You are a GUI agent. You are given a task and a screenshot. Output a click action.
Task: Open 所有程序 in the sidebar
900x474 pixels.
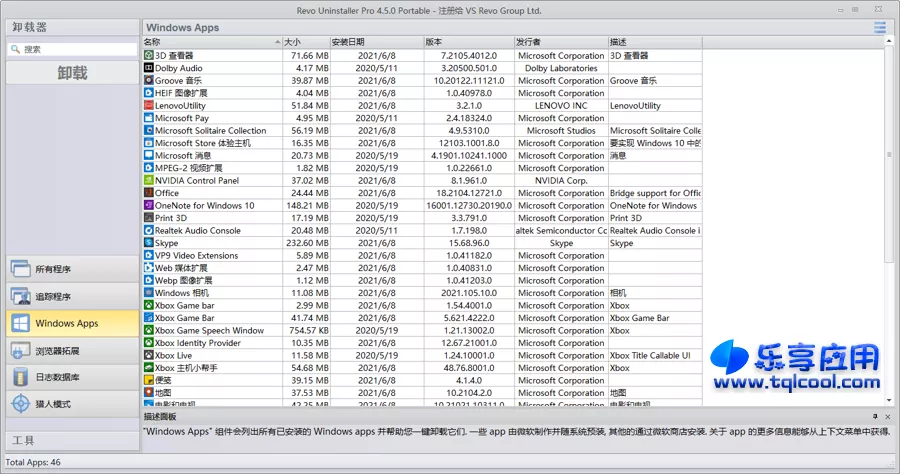72,269
